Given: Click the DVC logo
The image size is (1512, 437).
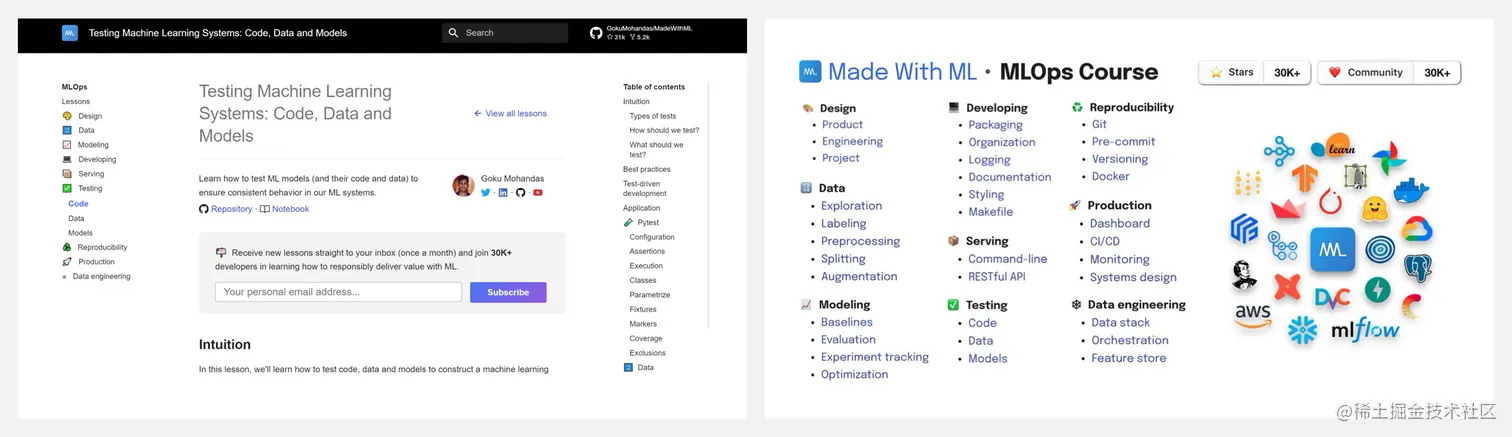Looking at the screenshot, I should pyautogui.click(x=1332, y=297).
